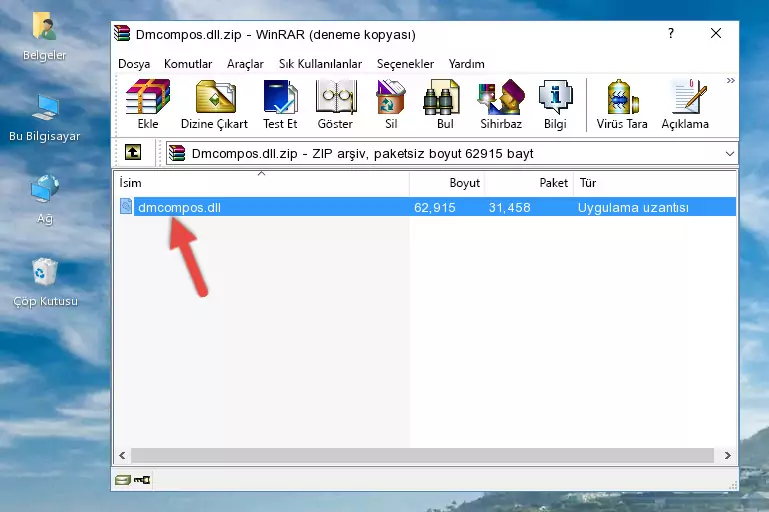Click the WinRAR title bar app icon

click(x=122, y=33)
